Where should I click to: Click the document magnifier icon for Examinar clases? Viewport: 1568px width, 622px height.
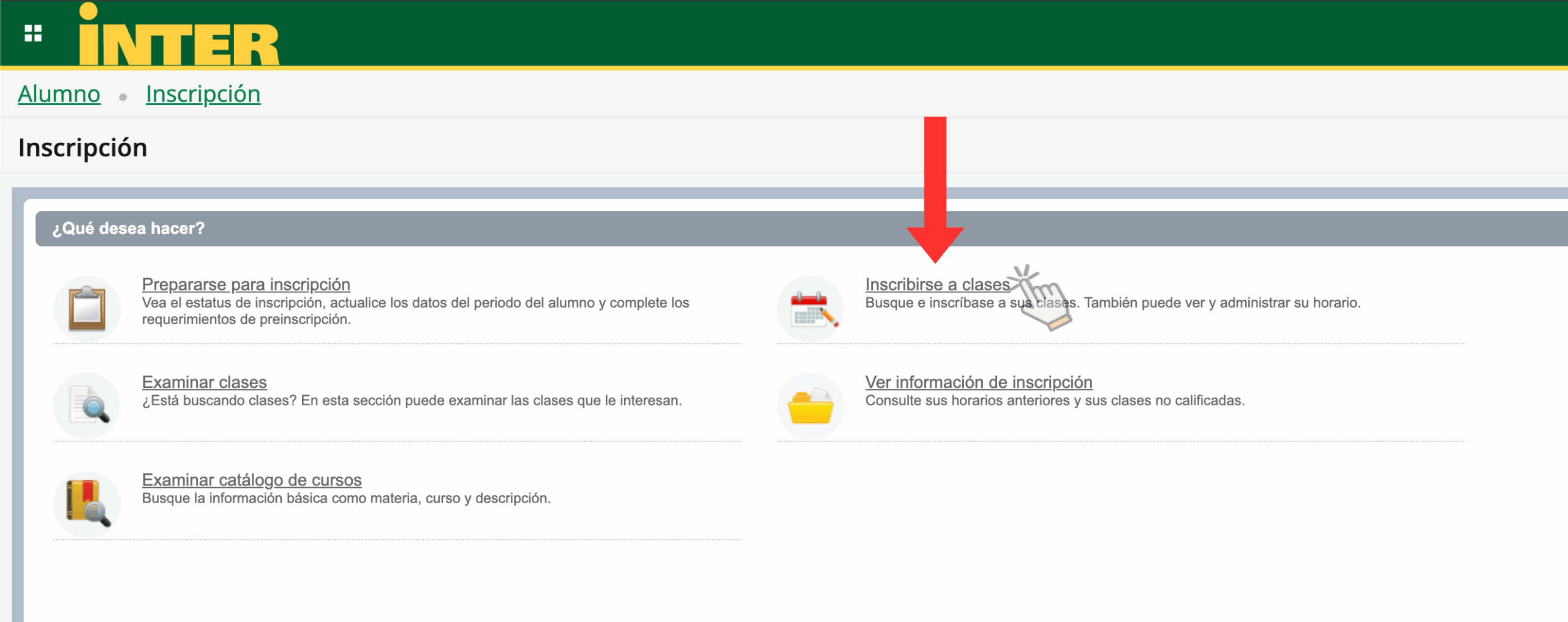pos(87,406)
